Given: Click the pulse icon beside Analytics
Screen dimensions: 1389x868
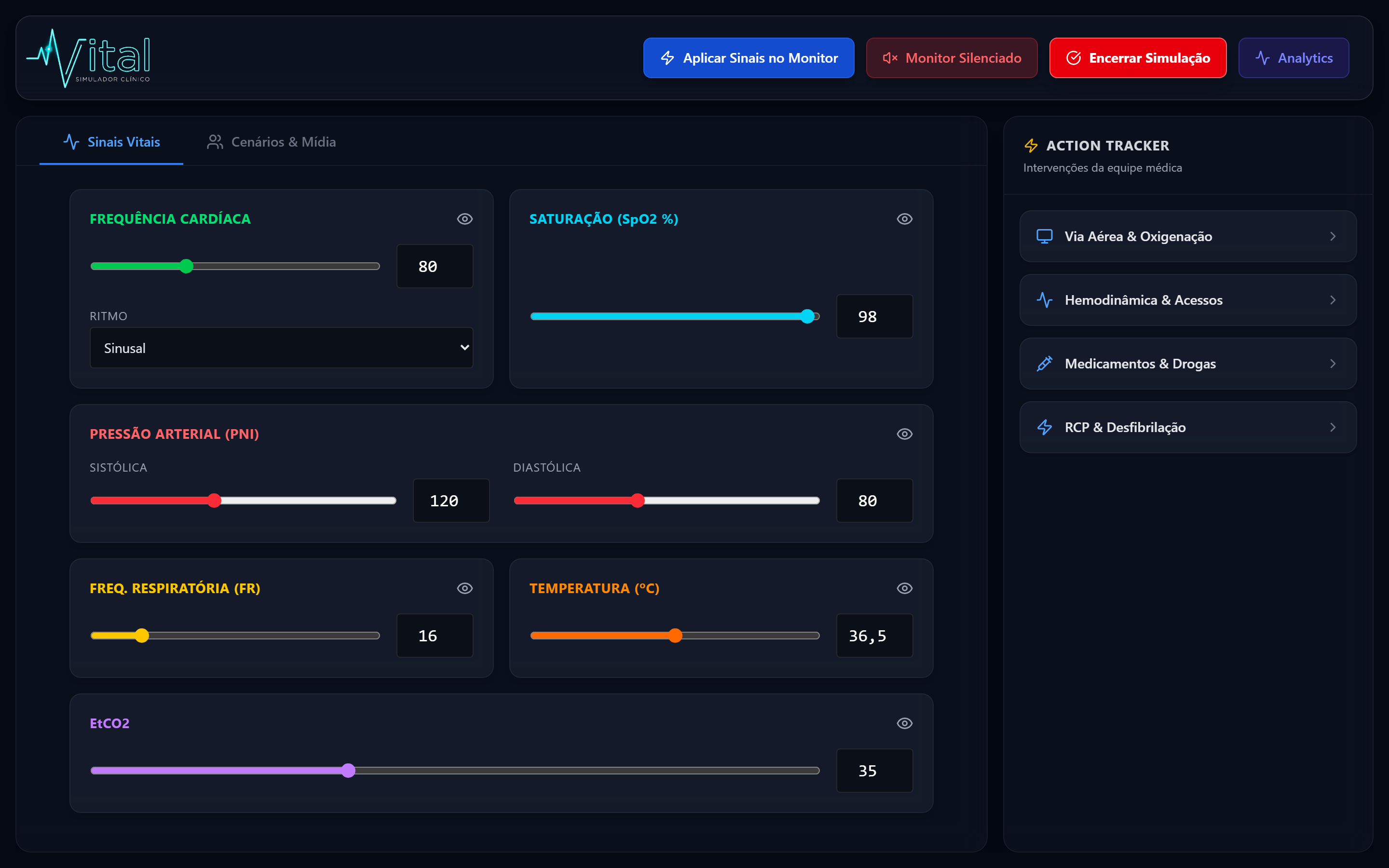Looking at the screenshot, I should (x=1262, y=58).
